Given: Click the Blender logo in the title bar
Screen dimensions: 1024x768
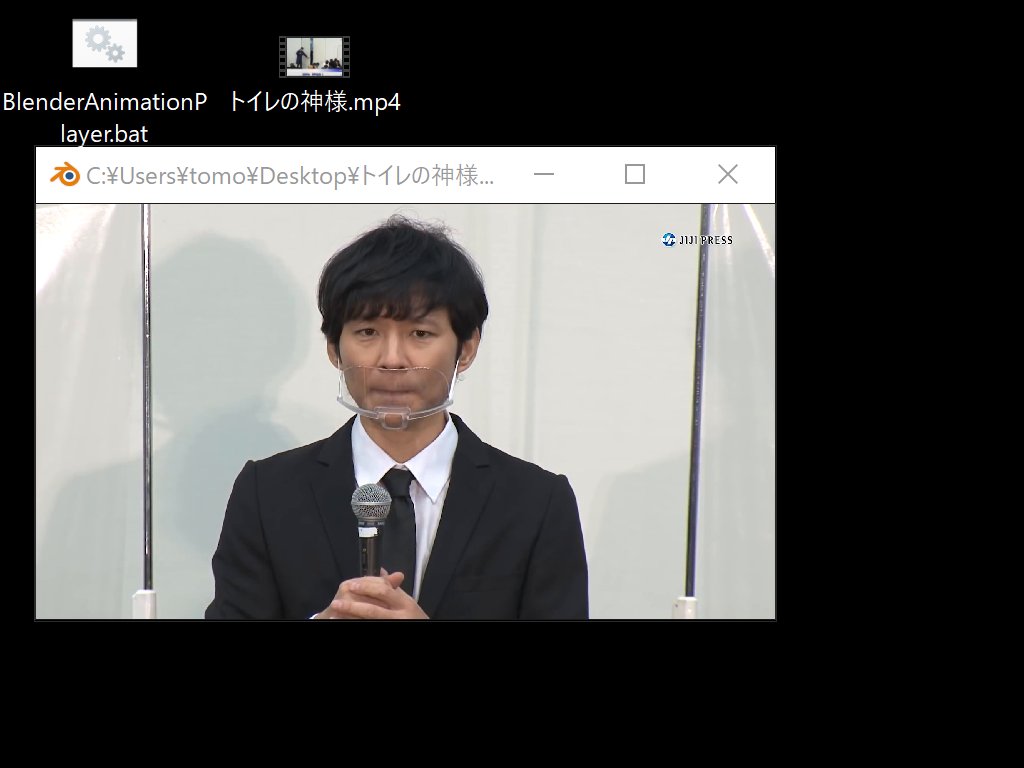Looking at the screenshot, I should (x=65, y=175).
